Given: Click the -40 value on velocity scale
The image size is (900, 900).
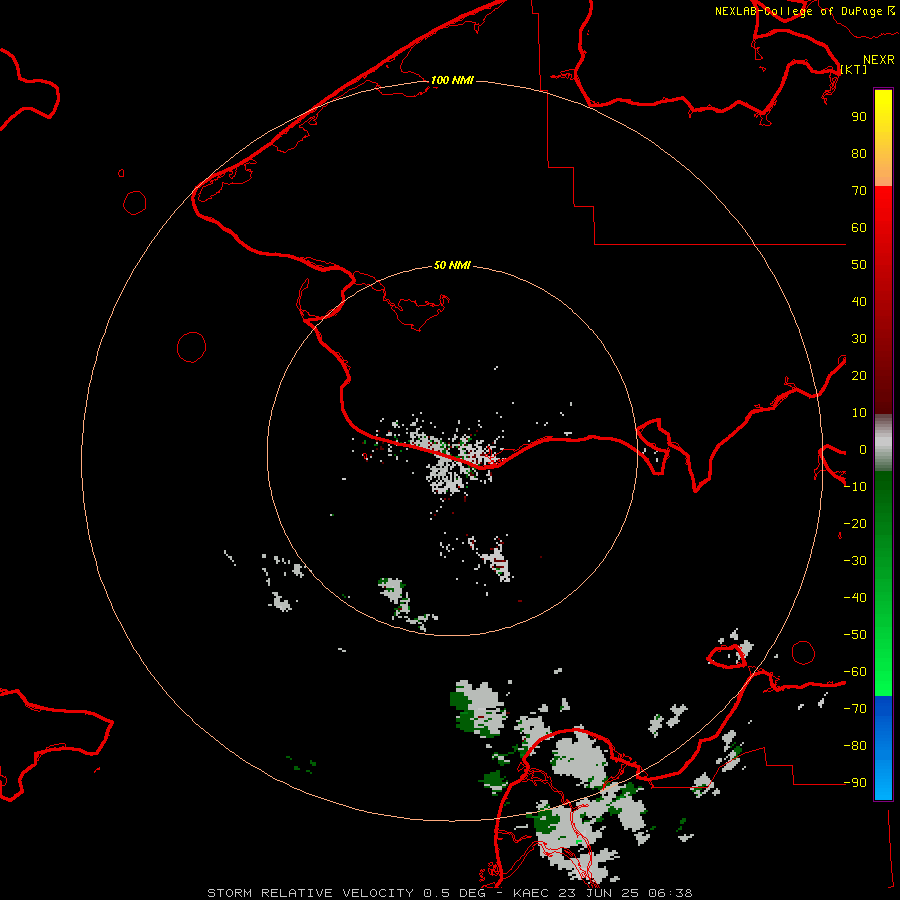Looking at the screenshot, I should pos(855,598).
